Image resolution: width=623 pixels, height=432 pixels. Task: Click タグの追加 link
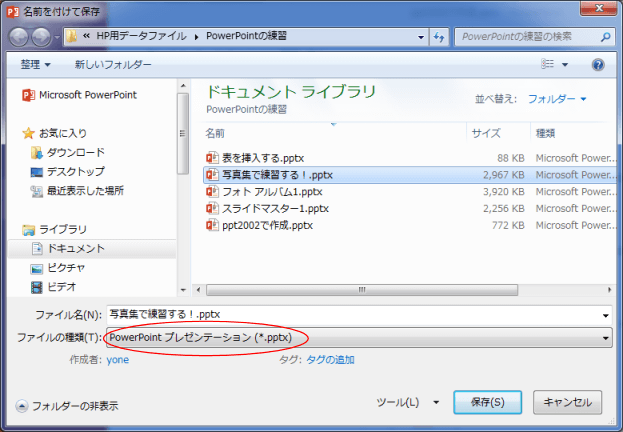tap(330, 360)
